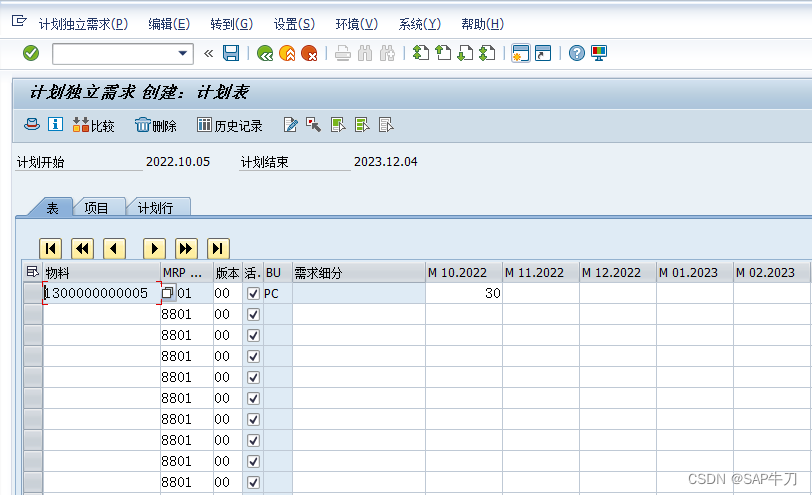This screenshot has width=812, height=495.
Task: Select the first row selector button
Action: coord(33,293)
